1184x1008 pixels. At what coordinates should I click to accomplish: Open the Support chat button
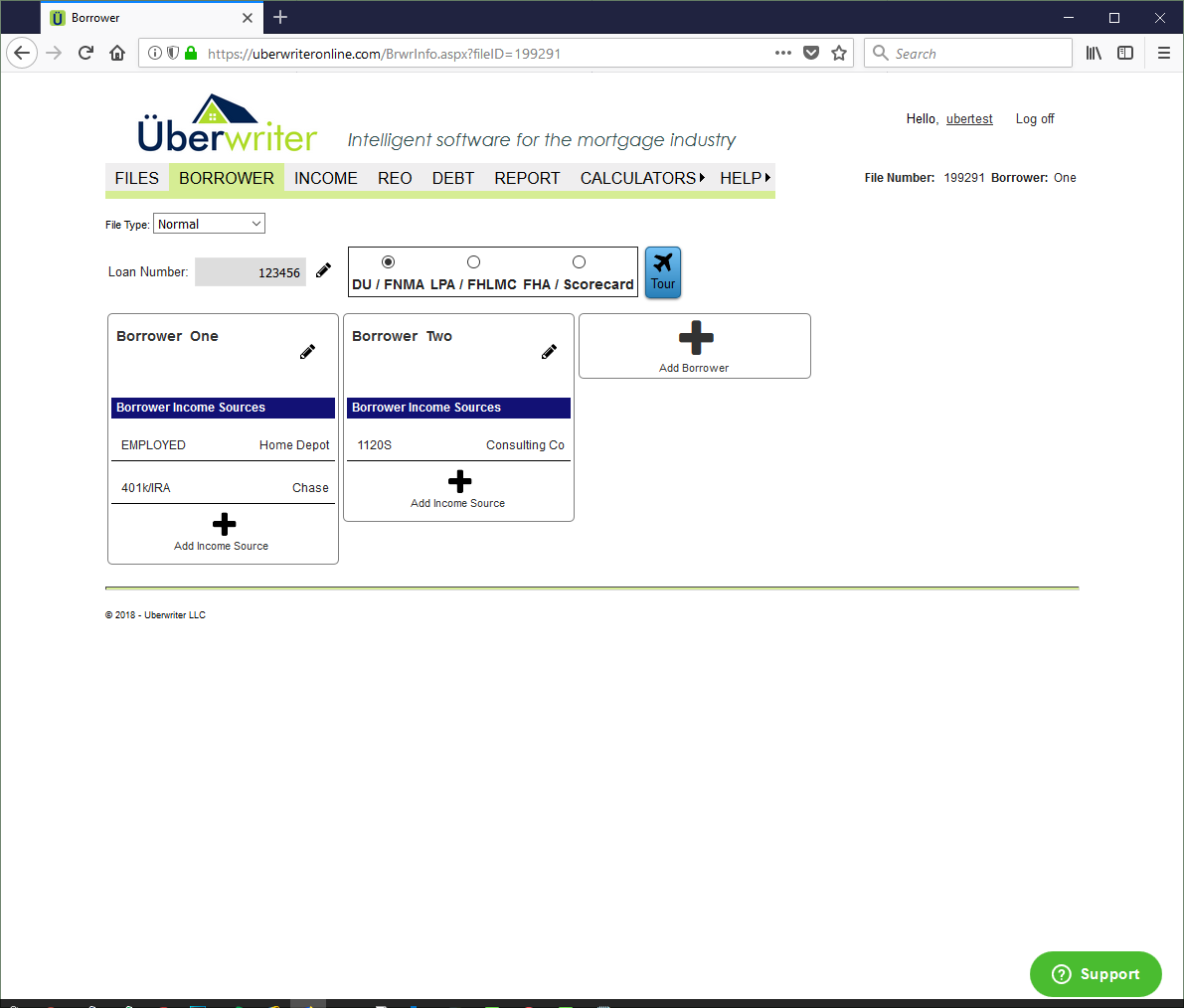1096,974
